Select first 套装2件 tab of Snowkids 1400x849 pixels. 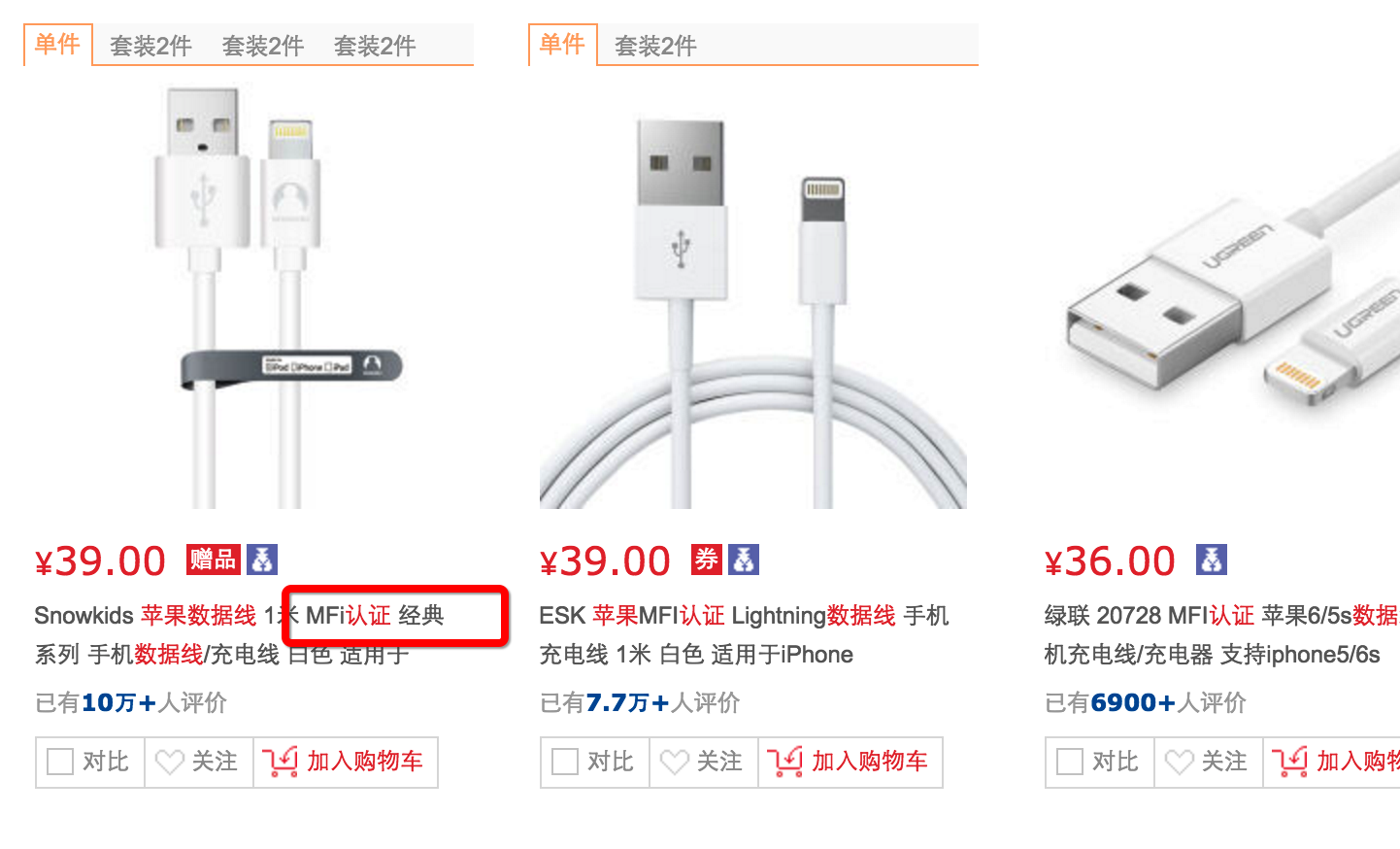[x=150, y=46]
